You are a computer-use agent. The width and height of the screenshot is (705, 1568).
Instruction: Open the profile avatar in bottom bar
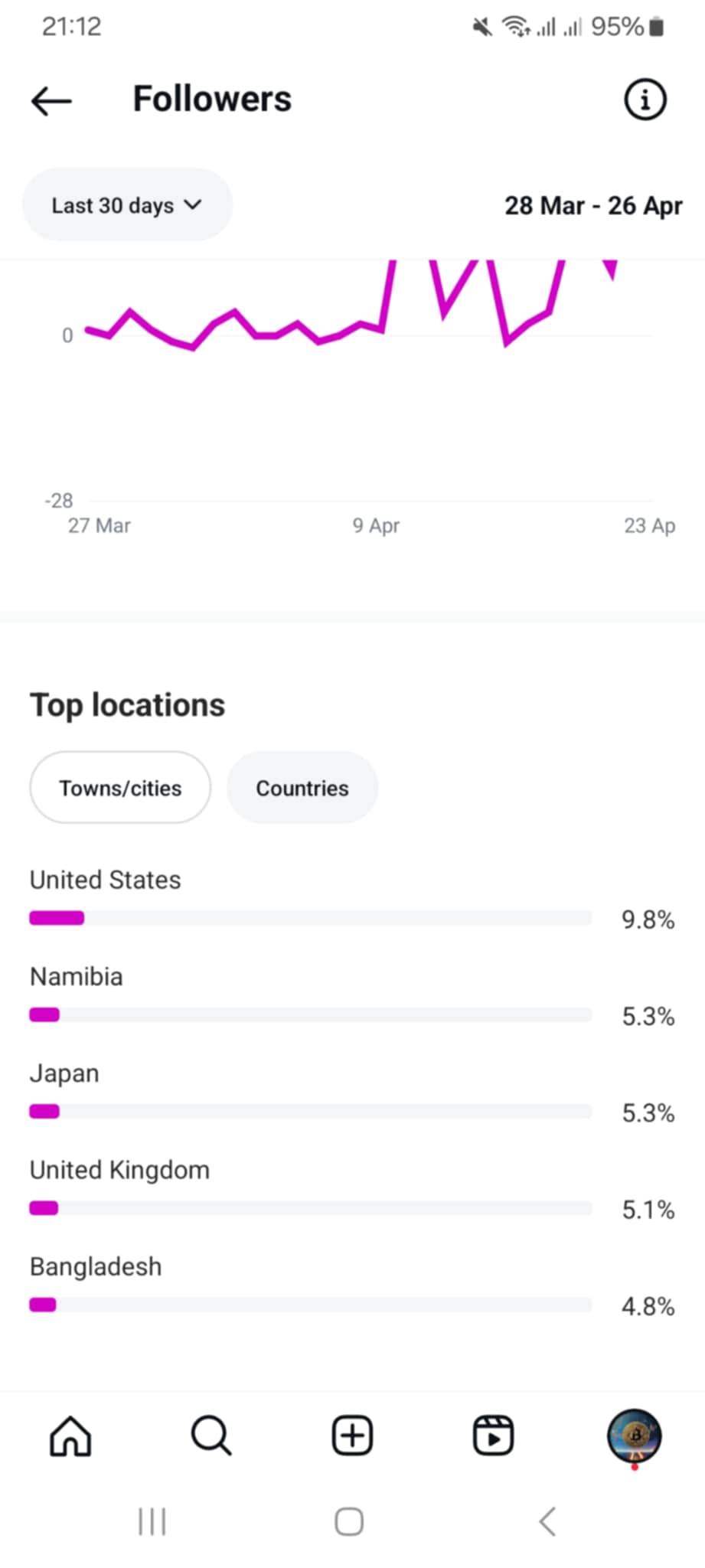pyautogui.click(x=634, y=1436)
